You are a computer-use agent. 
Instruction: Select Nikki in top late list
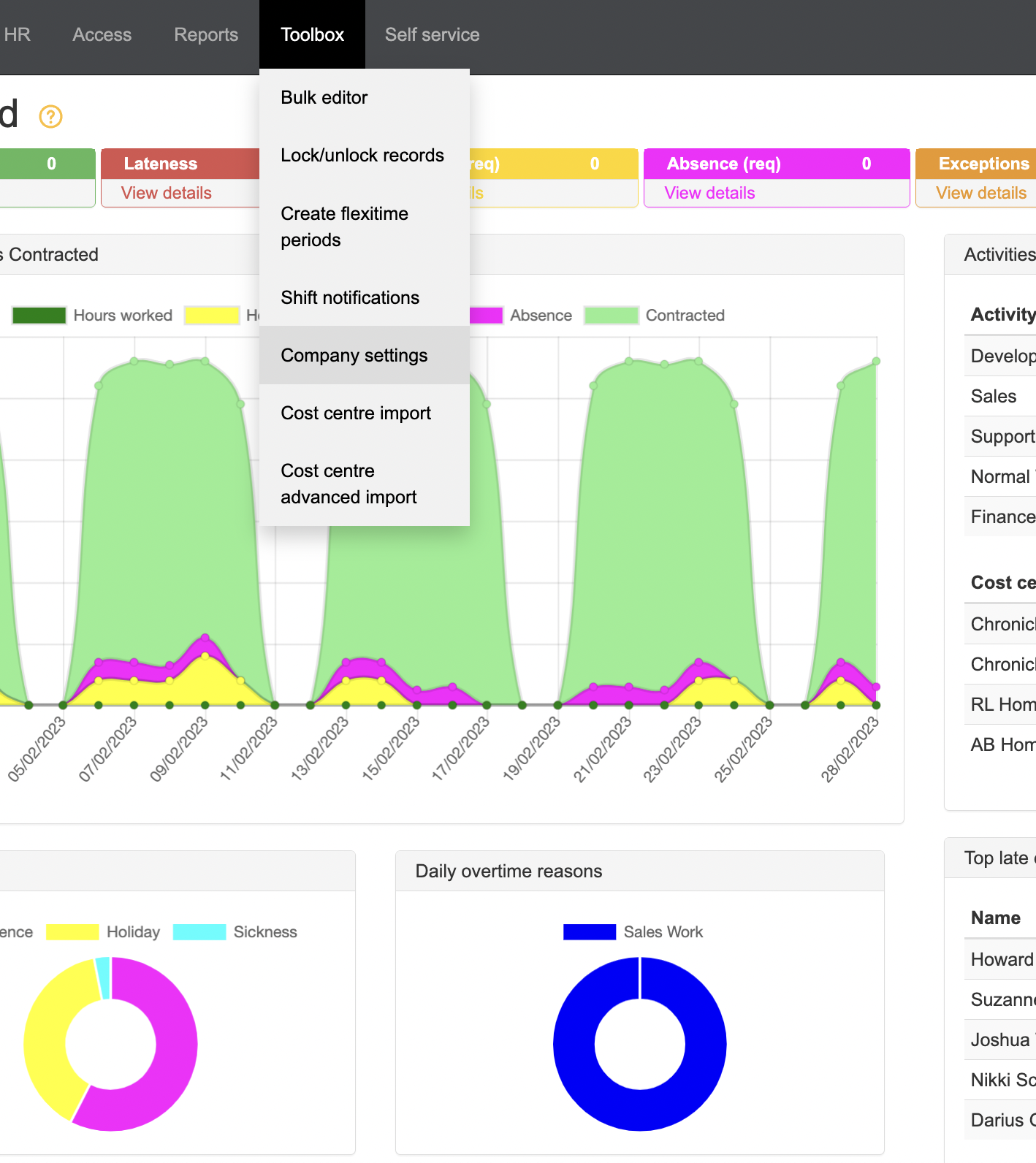(x=1000, y=1080)
